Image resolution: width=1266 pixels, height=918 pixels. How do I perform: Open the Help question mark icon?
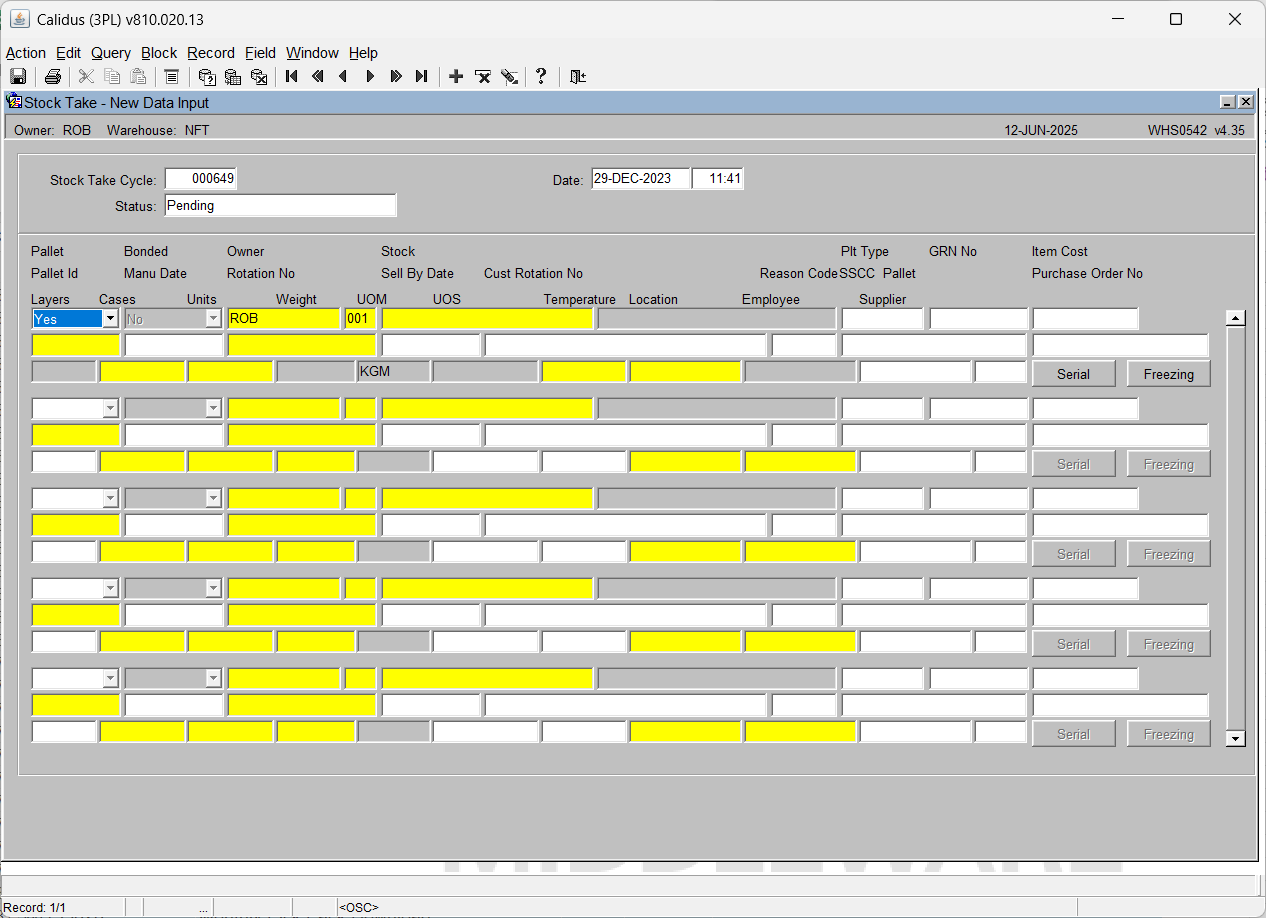tap(541, 76)
